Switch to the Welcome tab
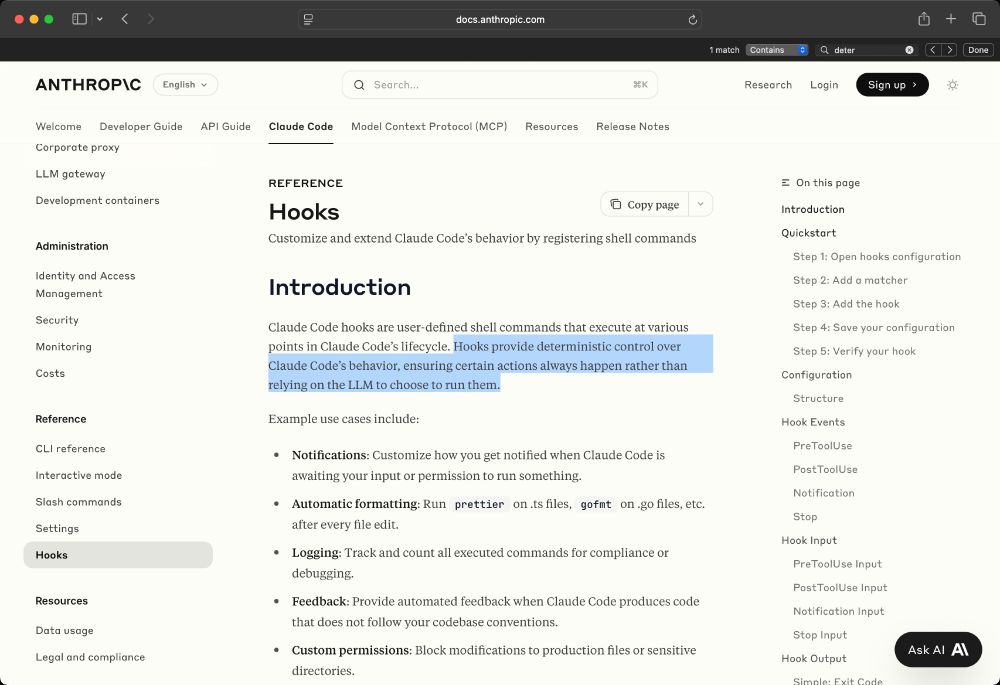1000x685 pixels. 59,126
